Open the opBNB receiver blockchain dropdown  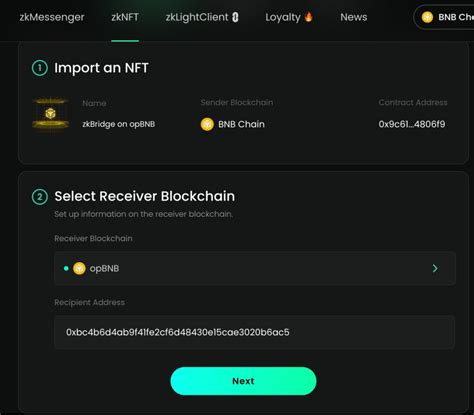(x=255, y=268)
